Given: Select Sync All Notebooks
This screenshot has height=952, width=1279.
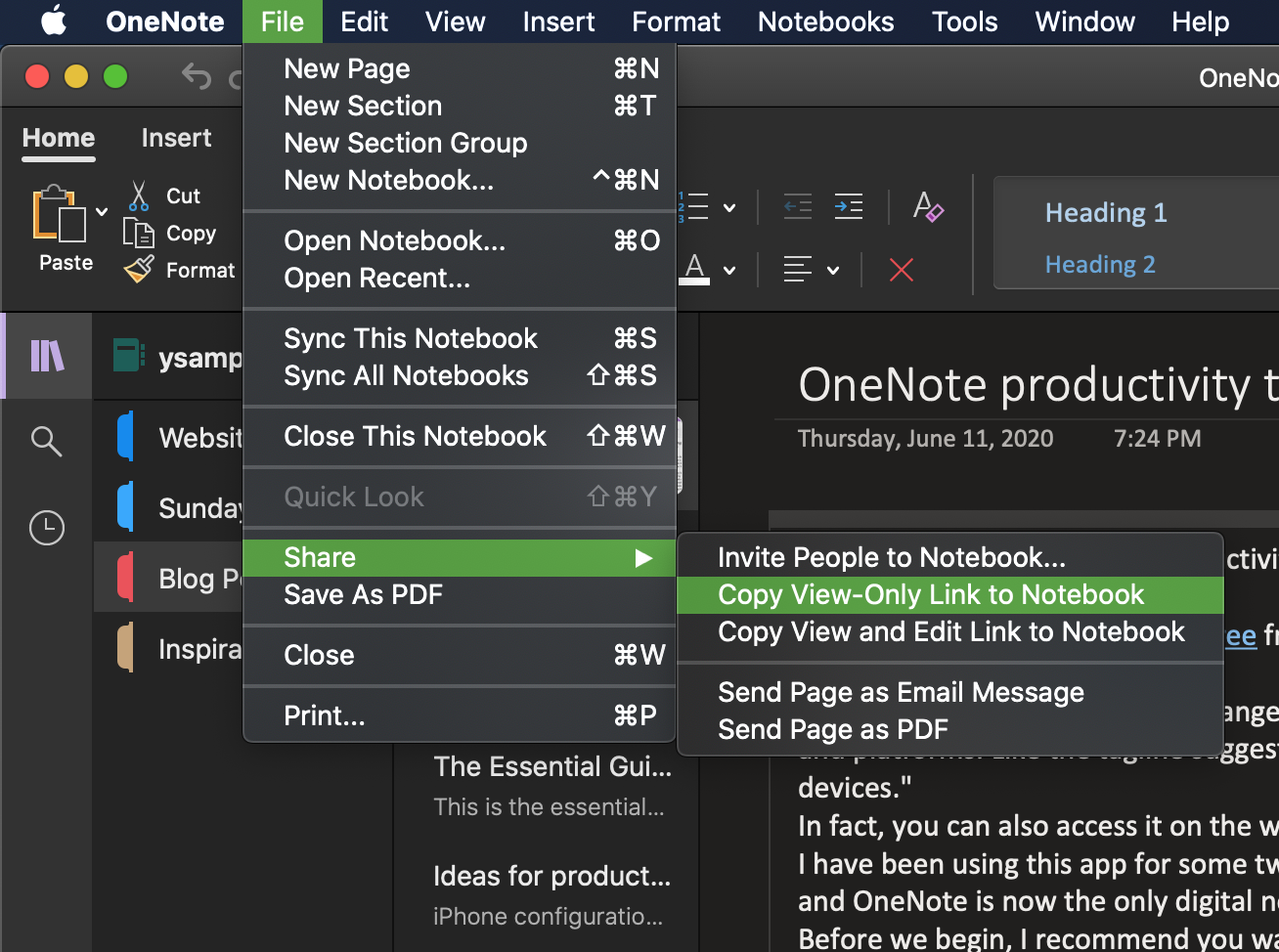Looking at the screenshot, I should [x=460, y=375].
